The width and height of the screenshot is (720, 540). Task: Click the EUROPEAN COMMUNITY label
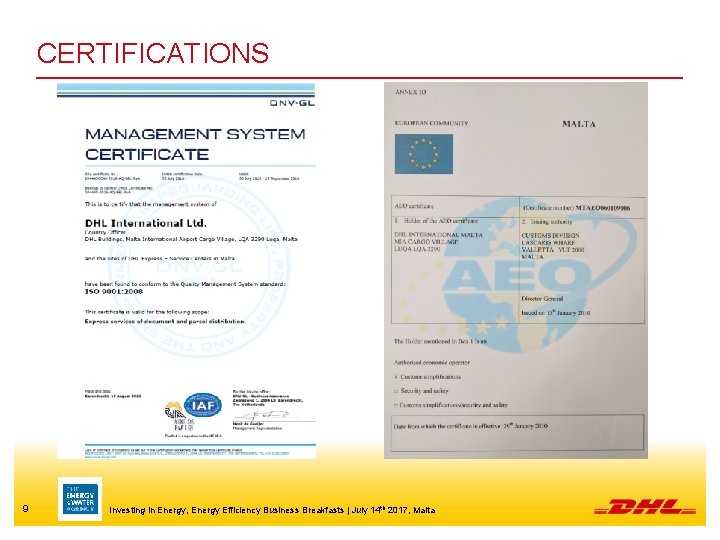pos(431,123)
